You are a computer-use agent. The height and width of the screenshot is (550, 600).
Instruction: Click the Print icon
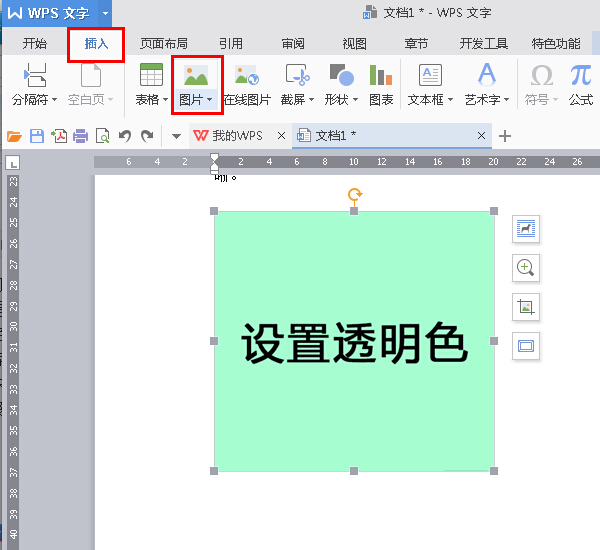point(81,136)
